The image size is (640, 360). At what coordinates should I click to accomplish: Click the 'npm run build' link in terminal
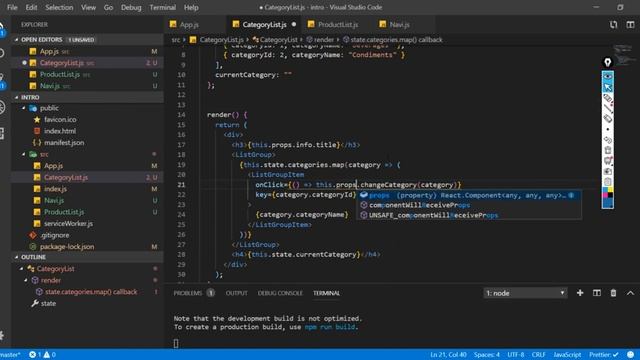click(331, 327)
